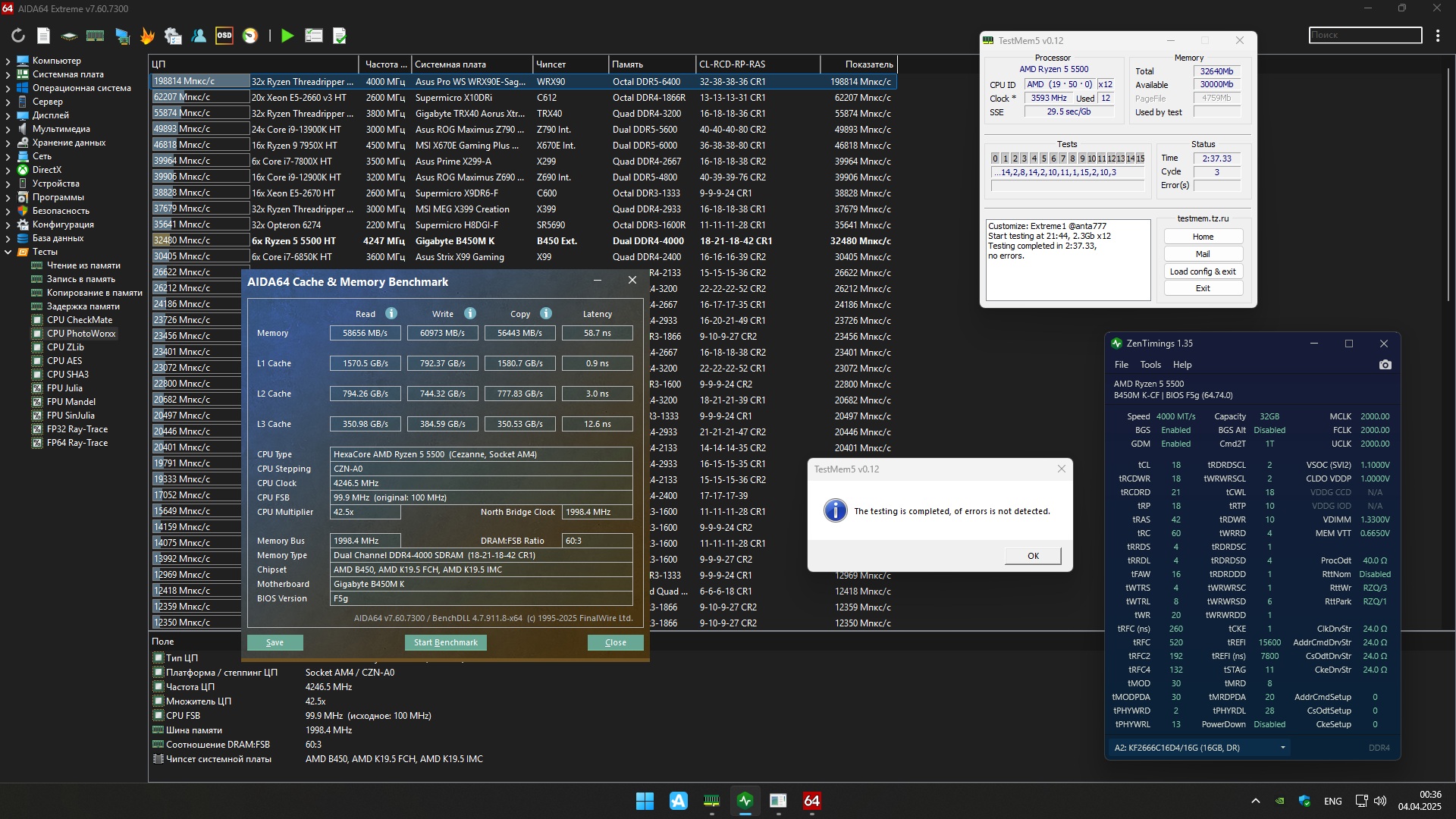The image size is (1456, 819).
Task: Open the AIDA64 three-dot menu icon
Action: (x=1438, y=36)
